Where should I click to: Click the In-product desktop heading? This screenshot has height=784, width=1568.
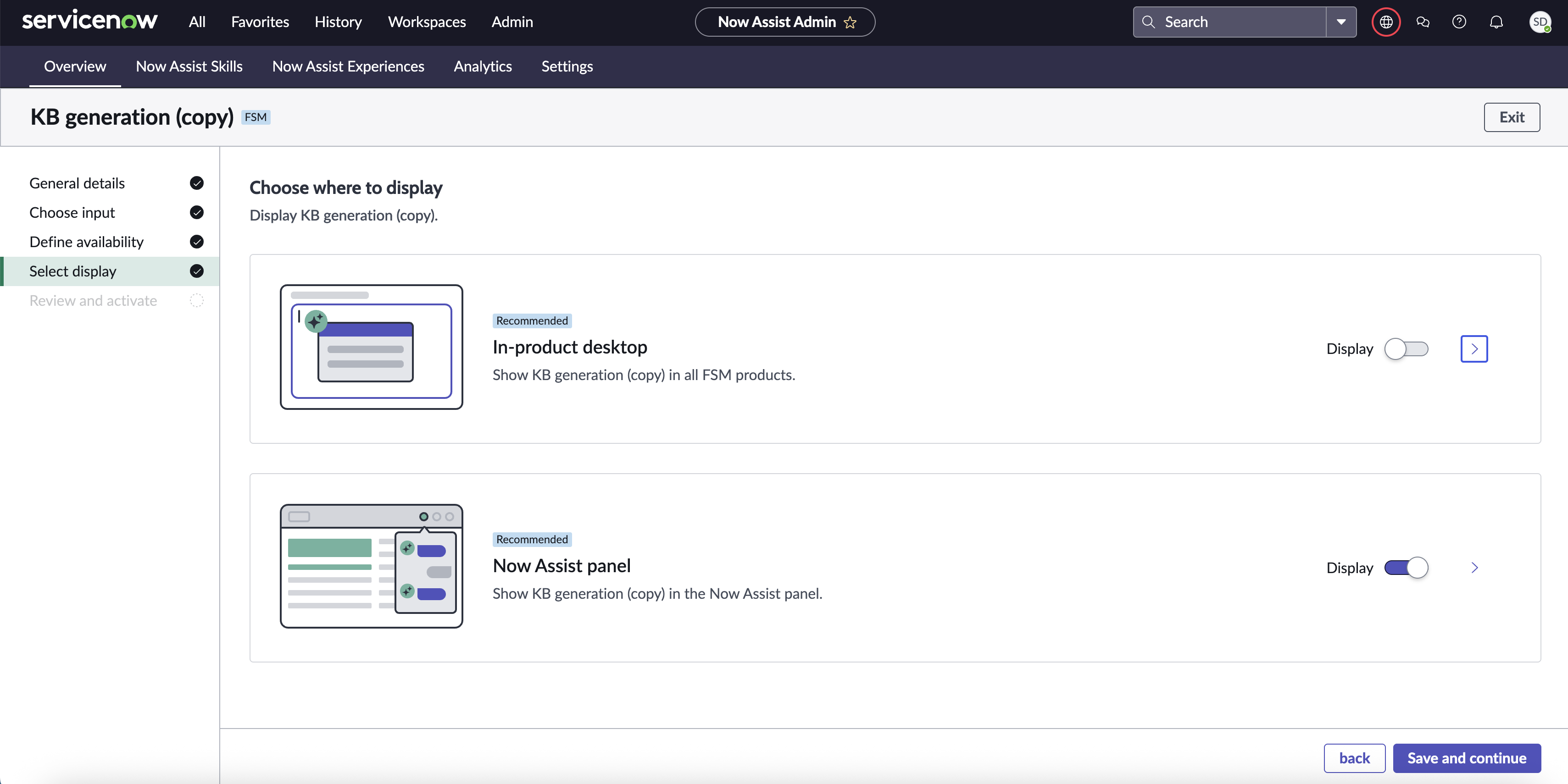tap(569, 347)
